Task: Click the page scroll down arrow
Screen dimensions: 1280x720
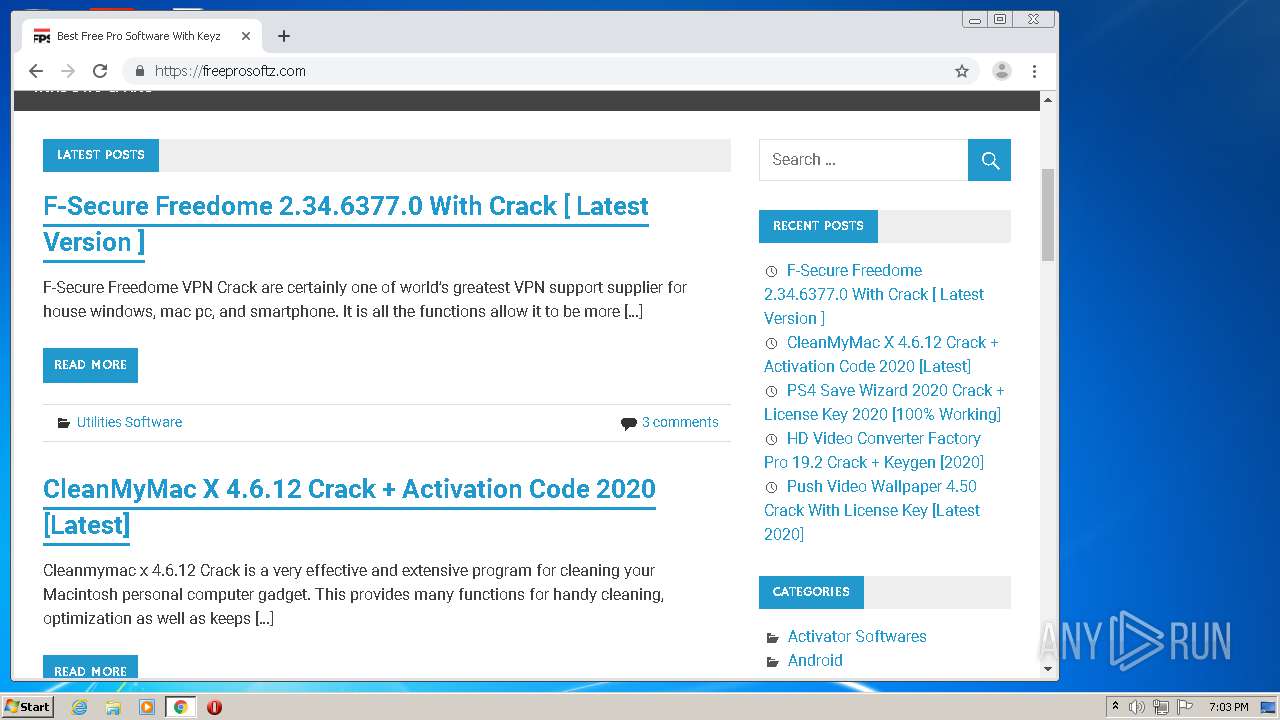Action: (x=1048, y=668)
